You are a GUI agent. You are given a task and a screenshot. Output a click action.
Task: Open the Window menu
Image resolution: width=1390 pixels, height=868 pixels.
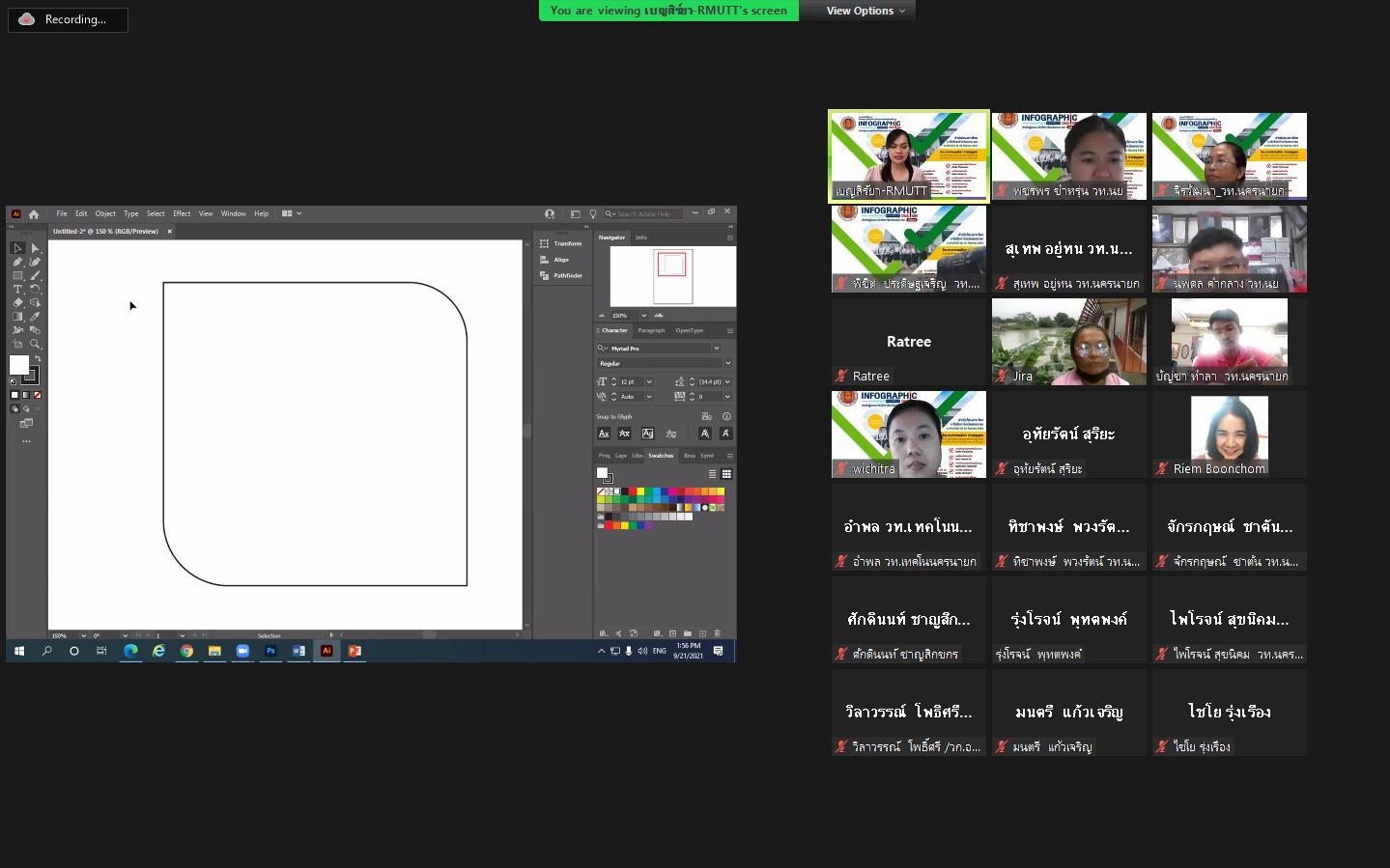point(234,214)
